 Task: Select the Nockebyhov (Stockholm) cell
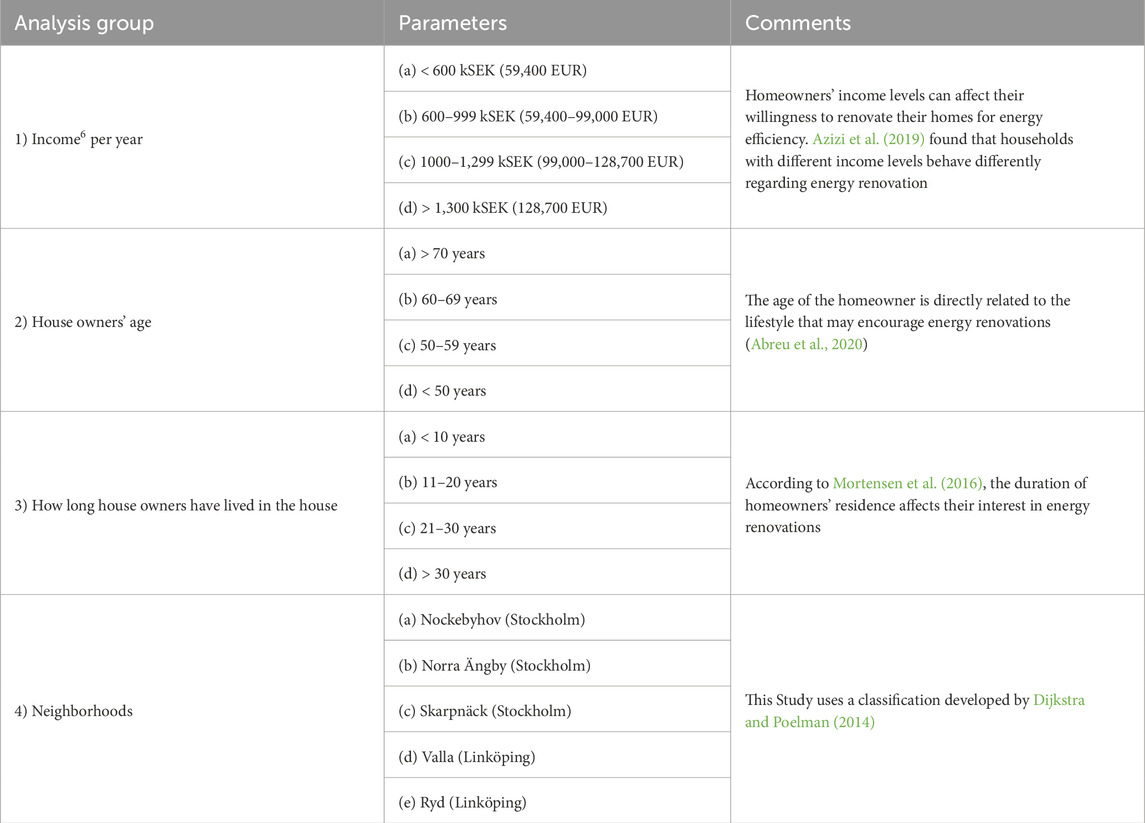tap(557, 618)
